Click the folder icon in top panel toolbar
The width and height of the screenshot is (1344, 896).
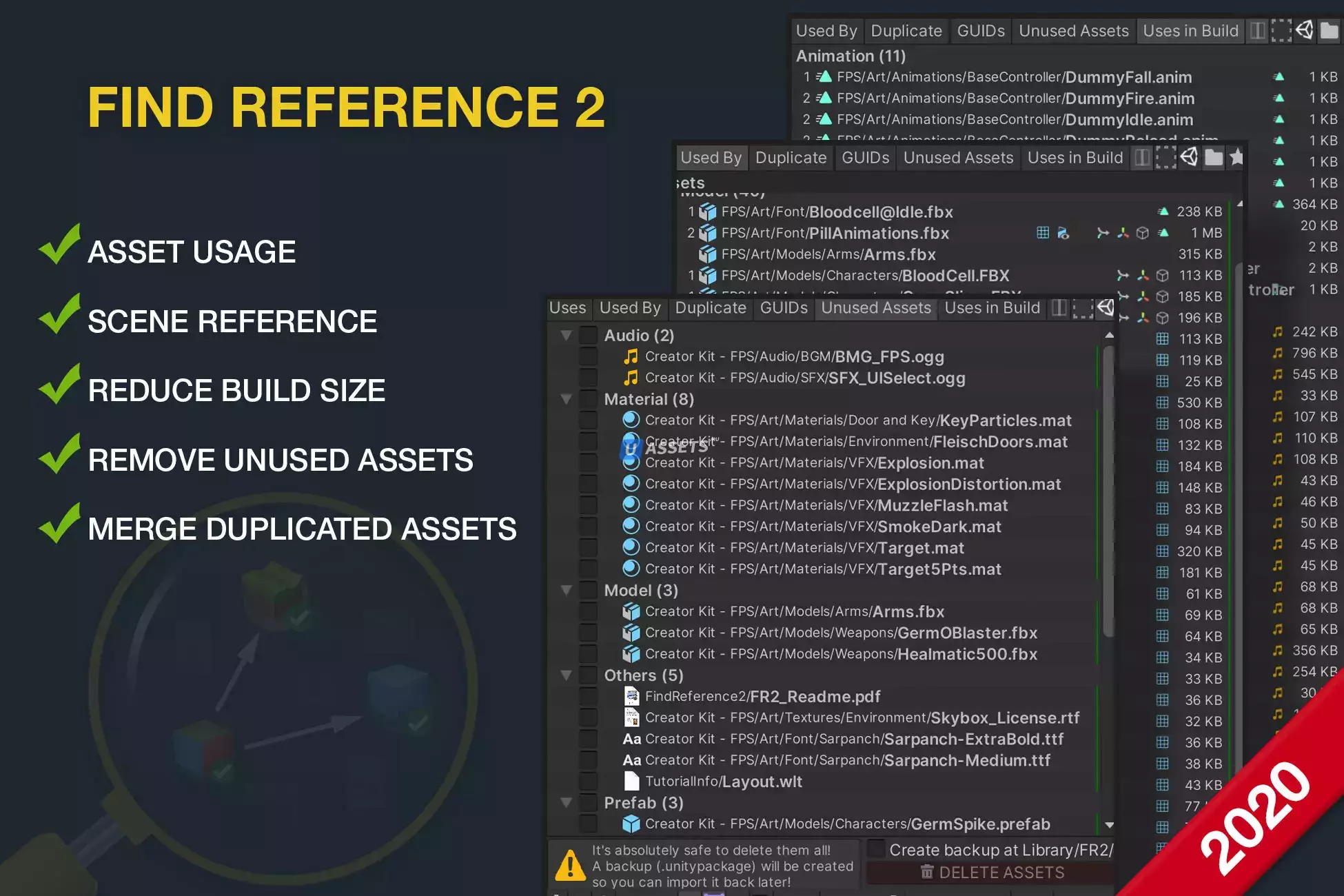1328,30
